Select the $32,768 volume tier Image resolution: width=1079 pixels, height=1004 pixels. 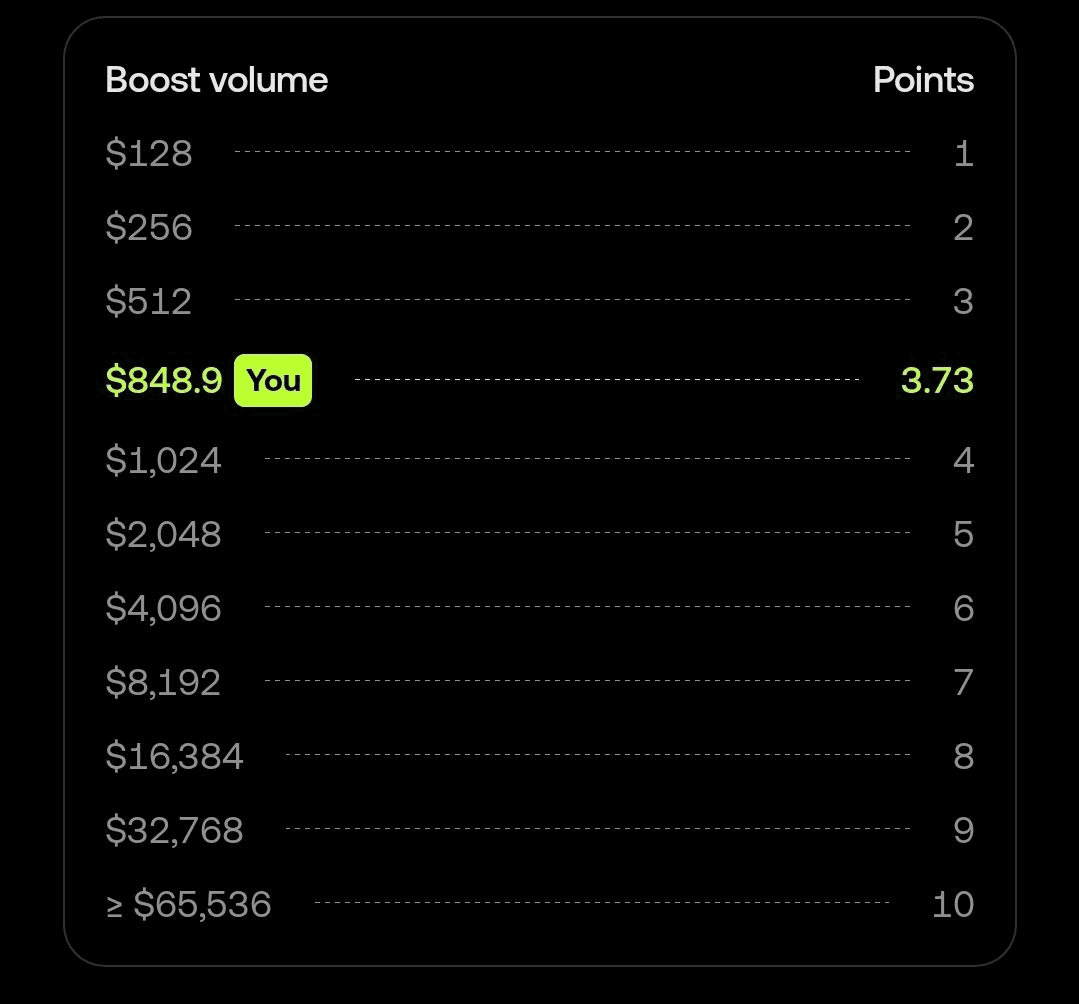coord(174,830)
